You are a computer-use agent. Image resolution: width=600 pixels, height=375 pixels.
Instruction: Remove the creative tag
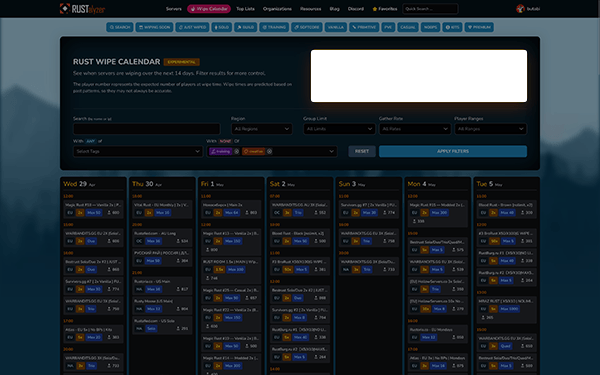(x=269, y=151)
